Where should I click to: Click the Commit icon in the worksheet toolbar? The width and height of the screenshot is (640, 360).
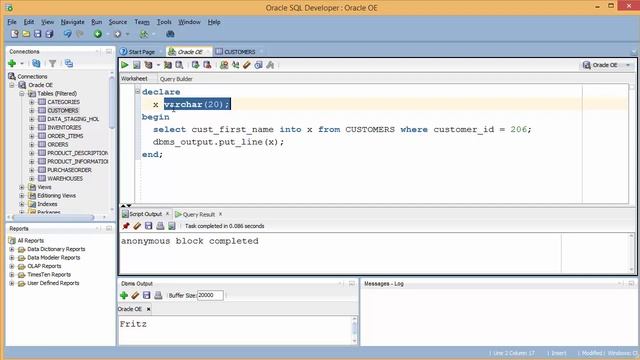[x=196, y=65]
